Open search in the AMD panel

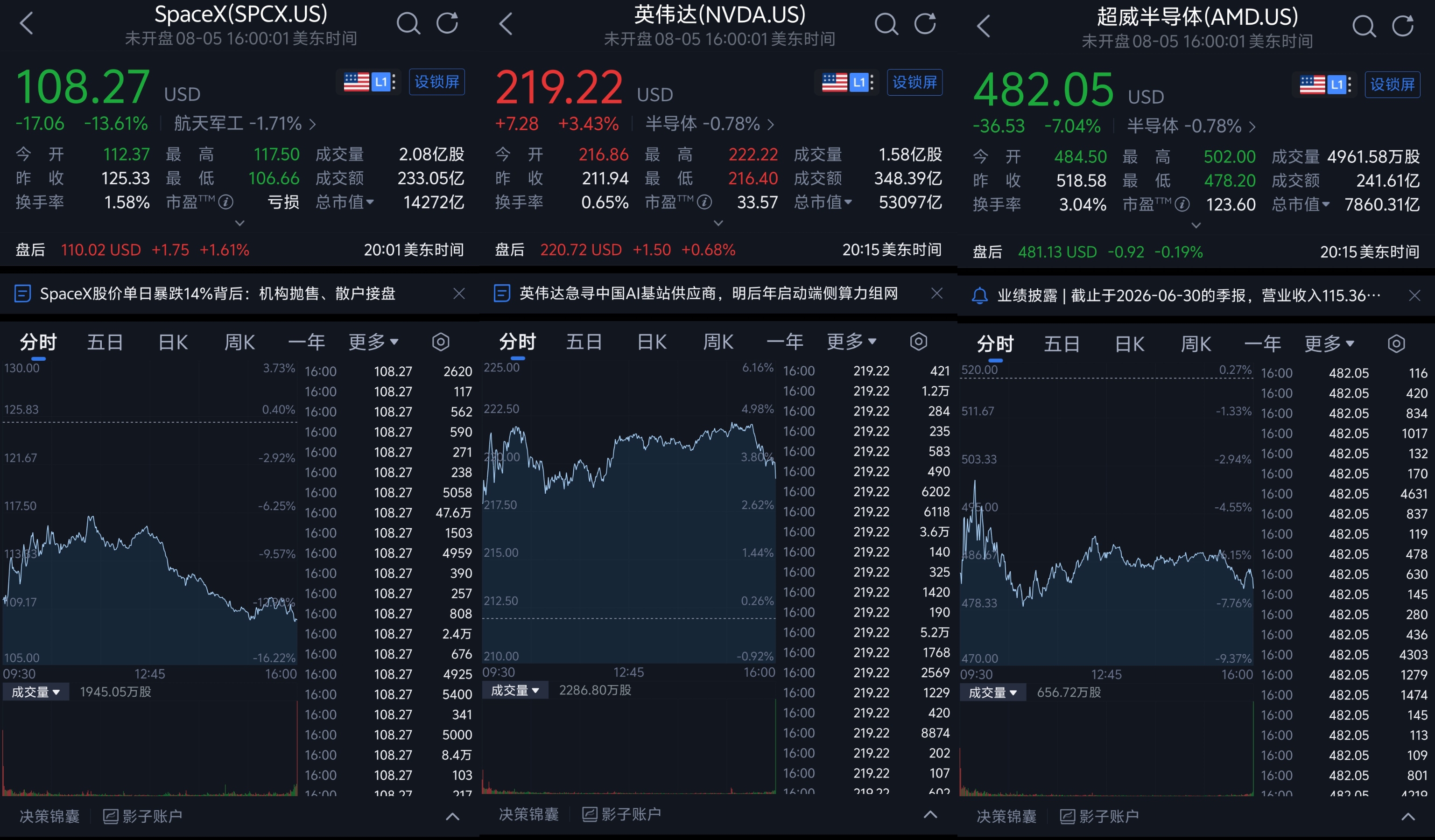pyautogui.click(x=1365, y=26)
